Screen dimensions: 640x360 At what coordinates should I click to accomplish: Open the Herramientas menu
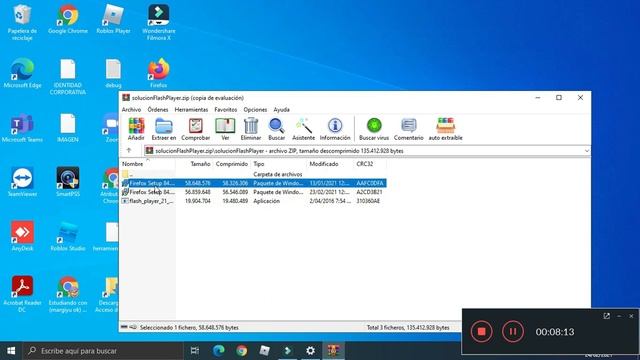191,110
